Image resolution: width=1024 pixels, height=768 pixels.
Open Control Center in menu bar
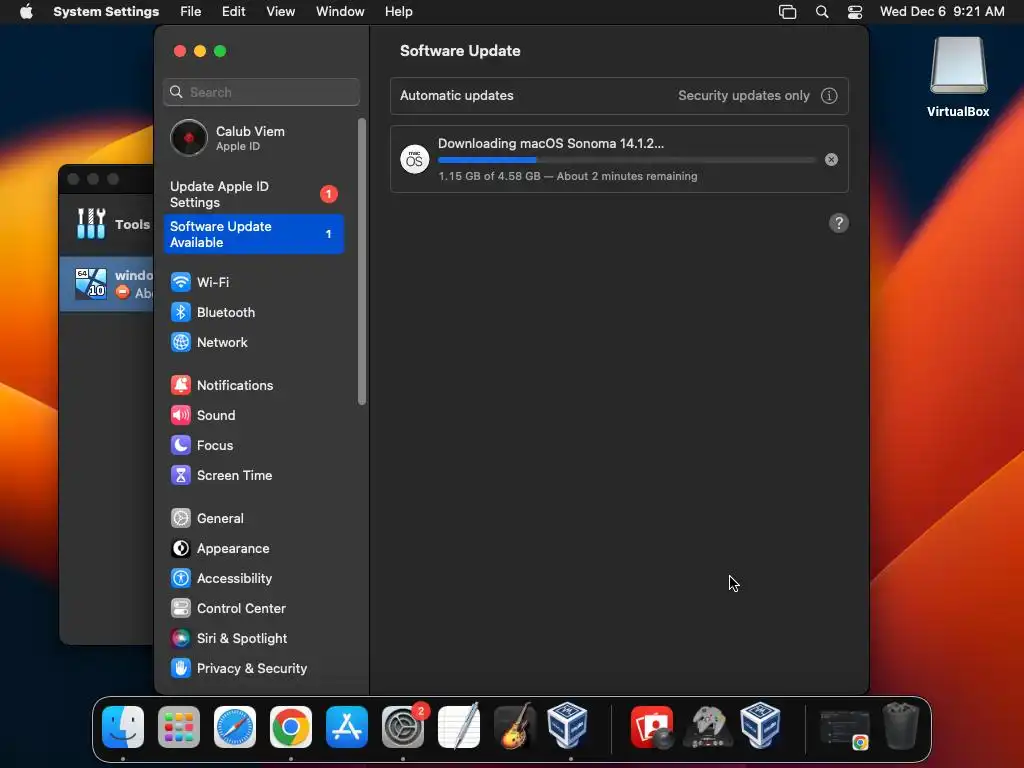pyautogui.click(x=855, y=12)
